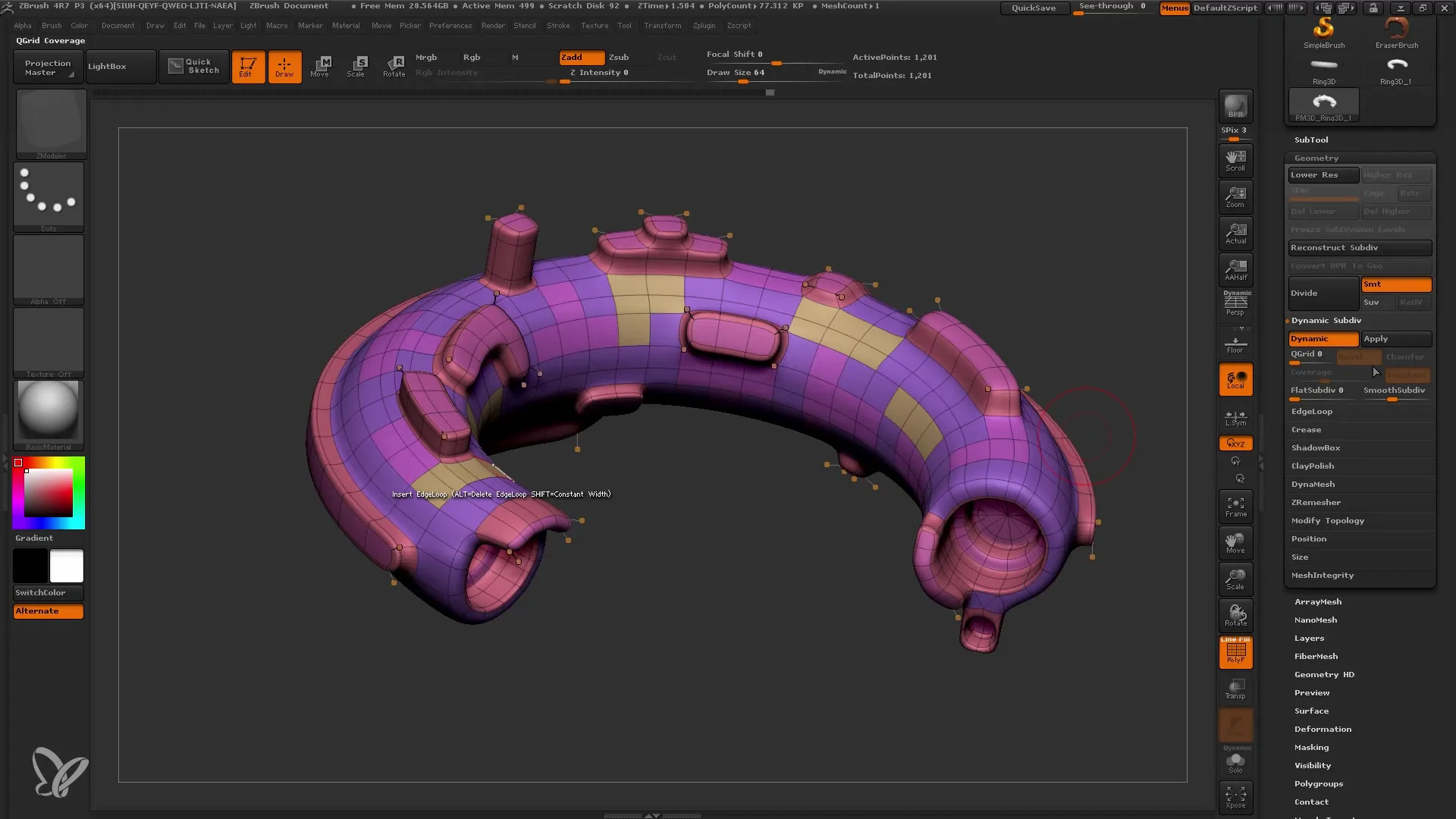Toggle the Mrgb paint mode
Image resolution: width=1456 pixels, height=819 pixels.
[426, 57]
